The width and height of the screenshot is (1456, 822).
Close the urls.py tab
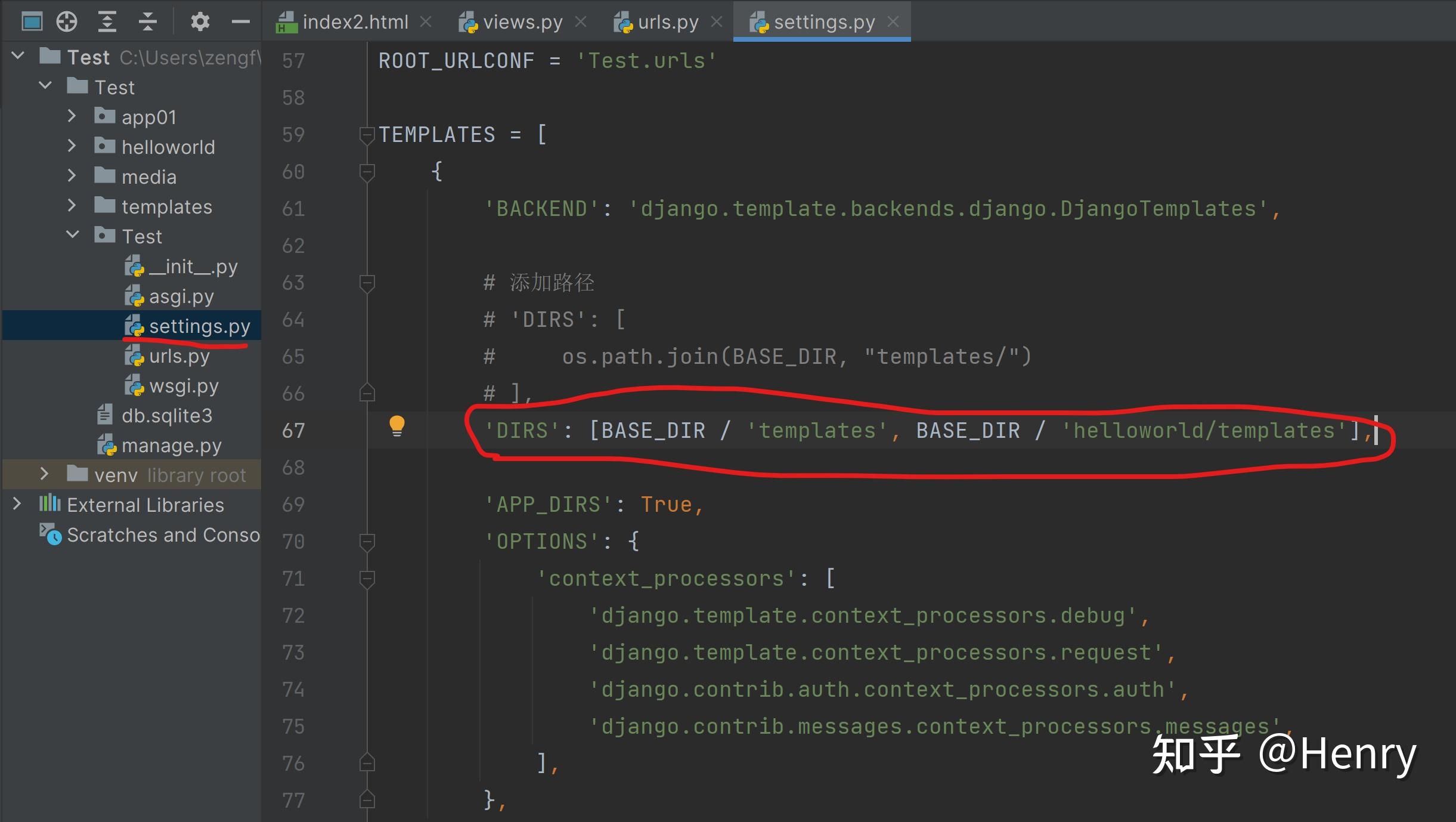(717, 22)
